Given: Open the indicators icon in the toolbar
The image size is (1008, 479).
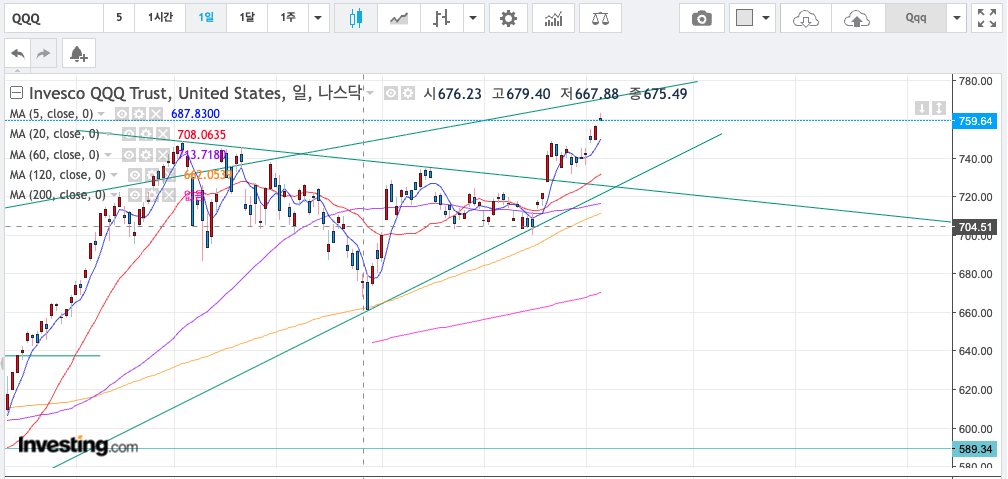Looking at the screenshot, I should pos(554,19).
